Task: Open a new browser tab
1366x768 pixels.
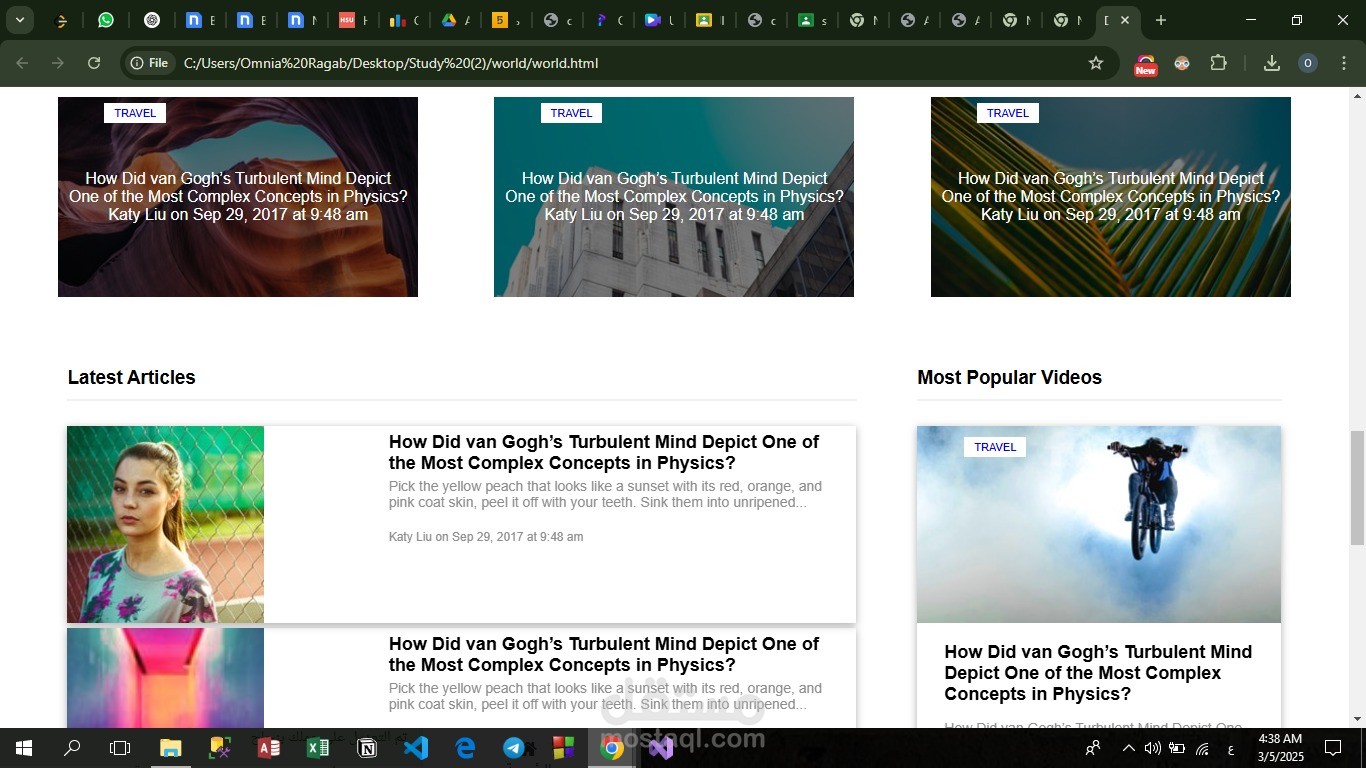Action: [1160, 20]
